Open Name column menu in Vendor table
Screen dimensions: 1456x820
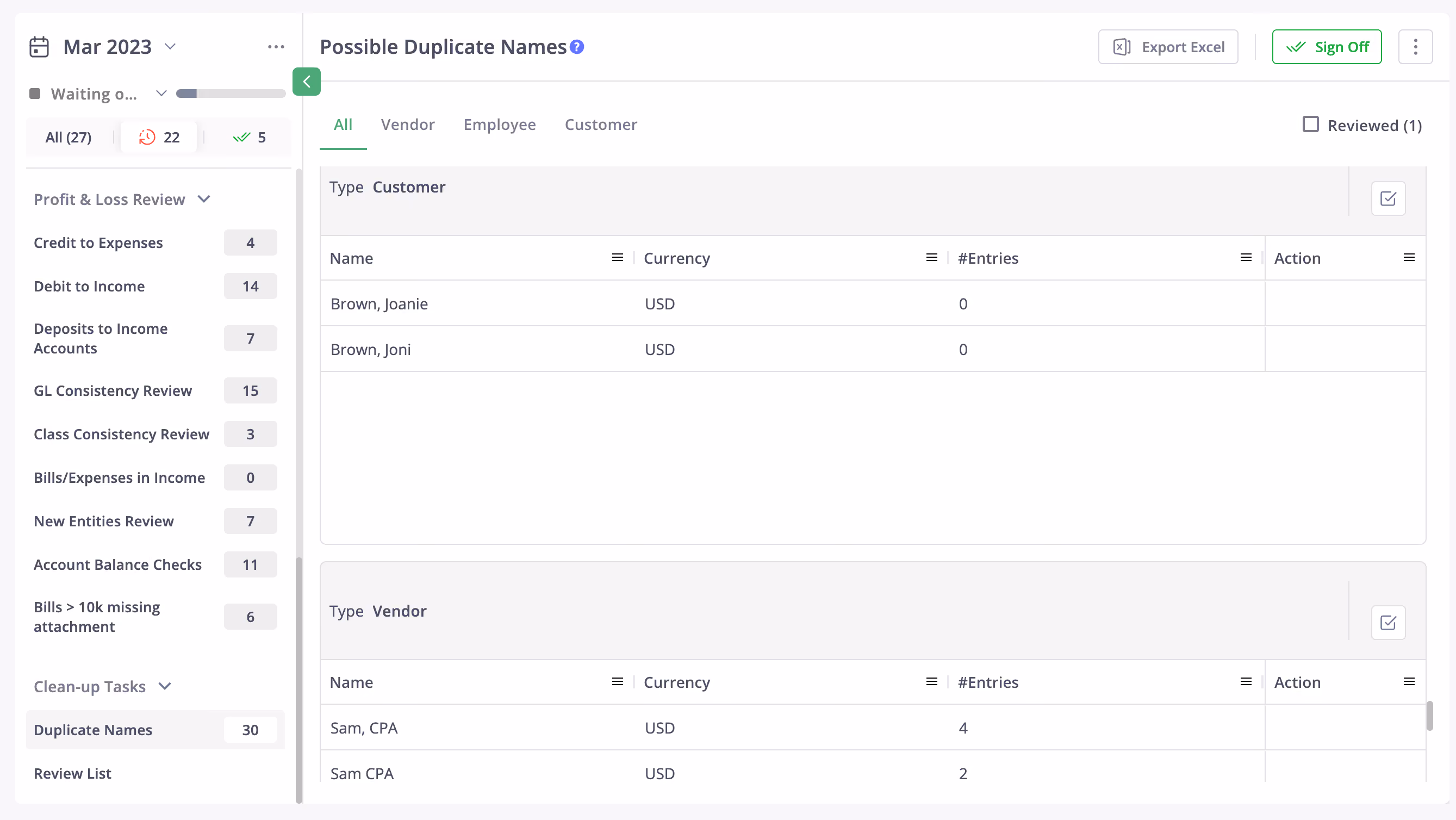coord(617,681)
